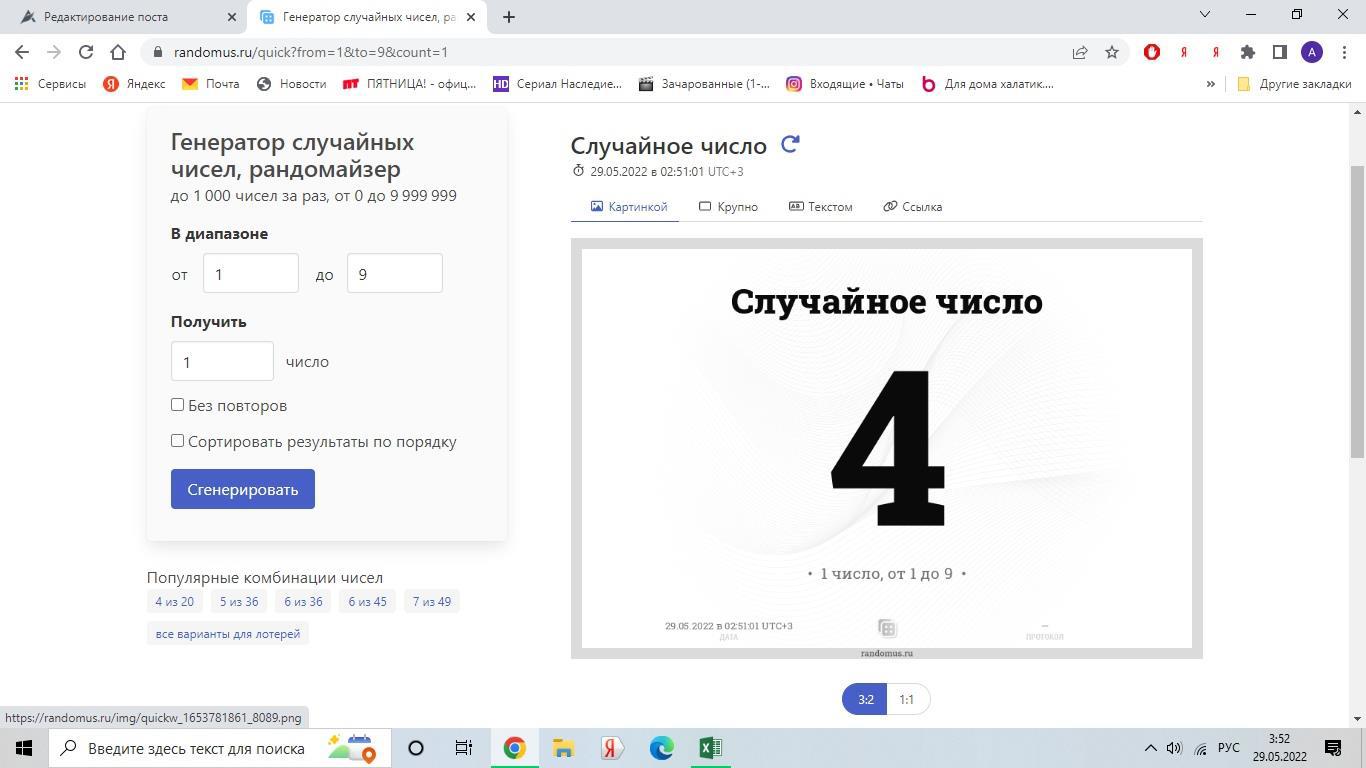Open the Chrome home page button

click(x=118, y=52)
